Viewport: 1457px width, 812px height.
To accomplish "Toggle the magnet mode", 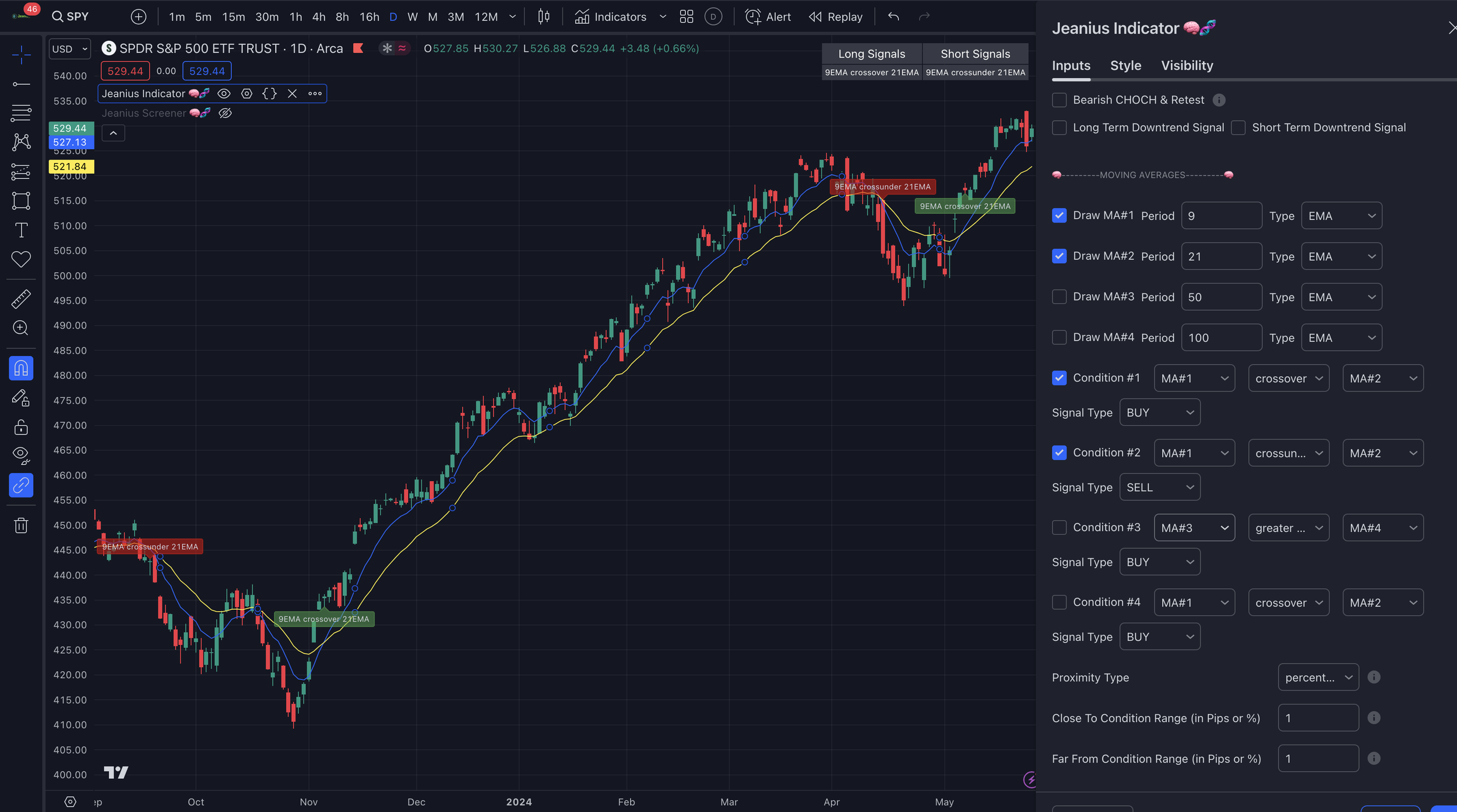I will coord(21,368).
